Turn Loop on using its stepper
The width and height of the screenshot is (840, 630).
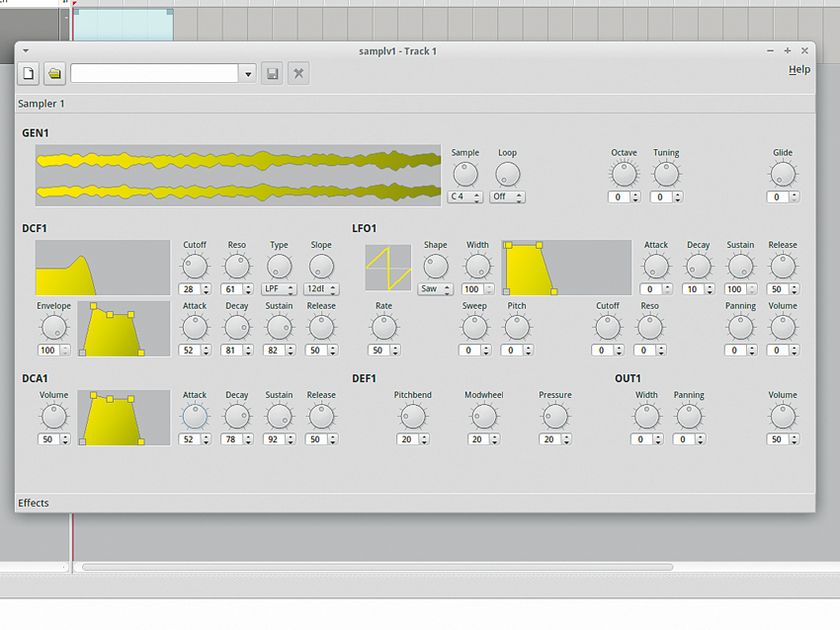[521, 195]
